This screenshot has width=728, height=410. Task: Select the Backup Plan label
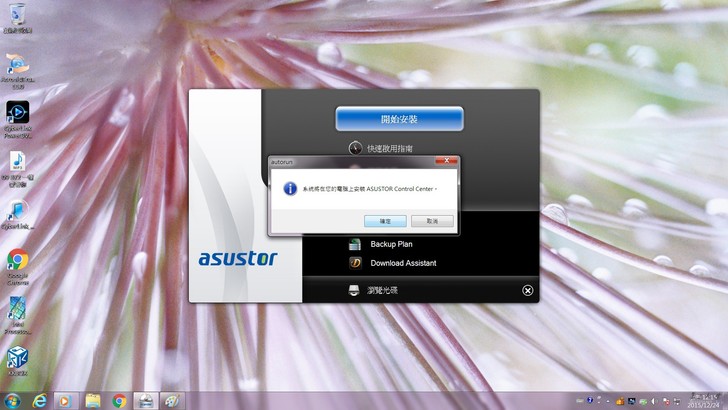391,244
